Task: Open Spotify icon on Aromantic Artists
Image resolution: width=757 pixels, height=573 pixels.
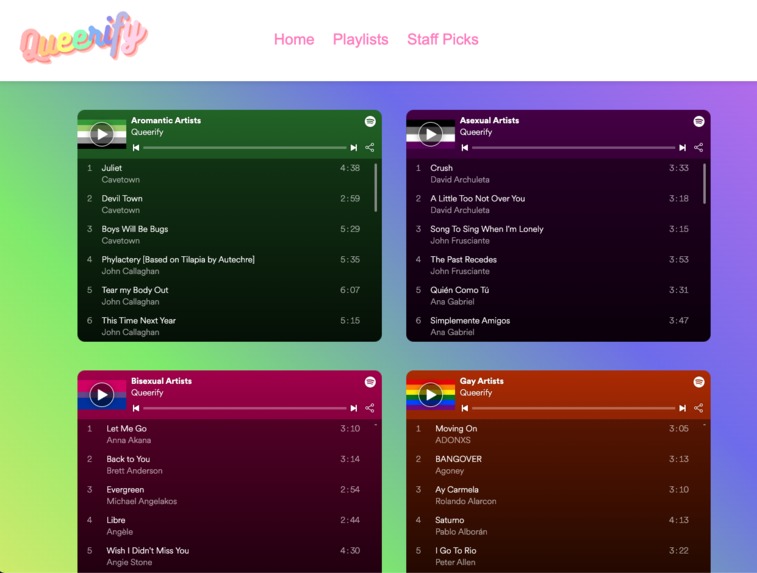Action: click(370, 121)
